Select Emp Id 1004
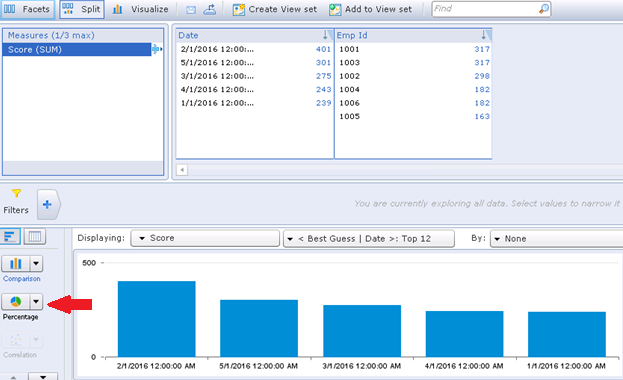Screen dimensions: 623x380 413,90
